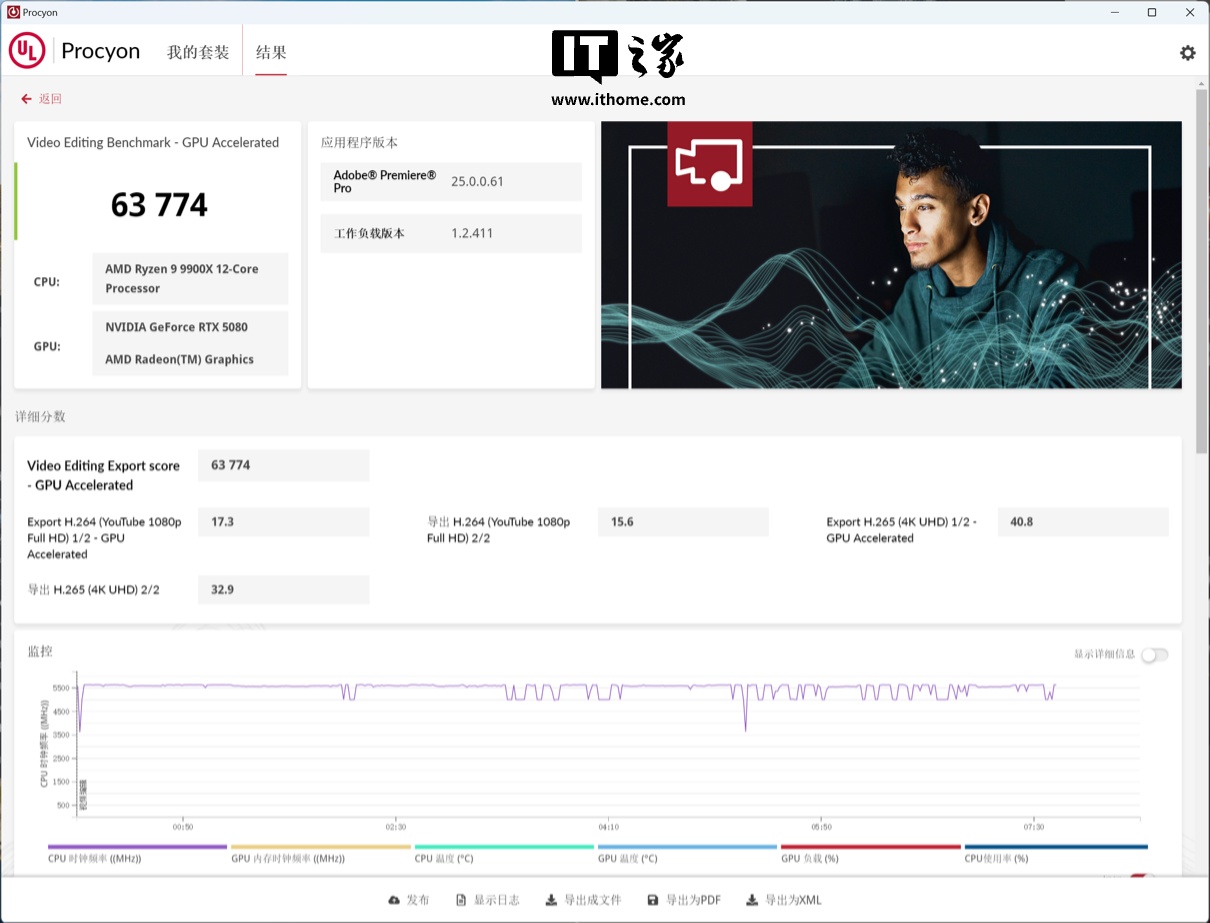Show the GPU 温度 legend series
The height and width of the screenshot is (923, 1210).
click(x=628, y=858)
